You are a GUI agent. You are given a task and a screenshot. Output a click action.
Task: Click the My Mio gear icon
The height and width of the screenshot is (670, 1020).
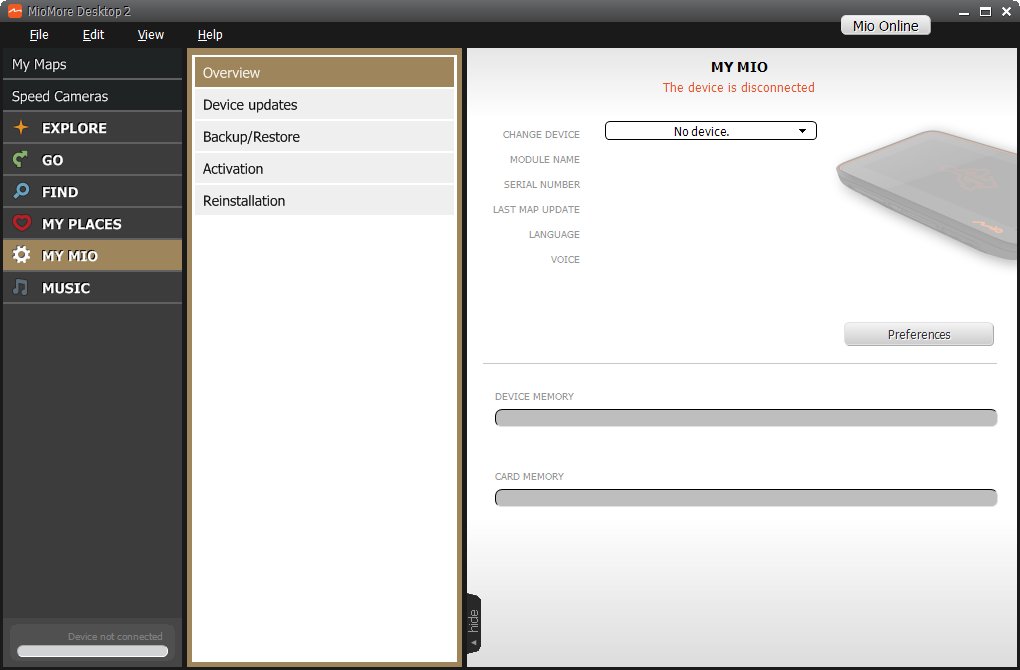pyautogui.click(x=21, y=255)
